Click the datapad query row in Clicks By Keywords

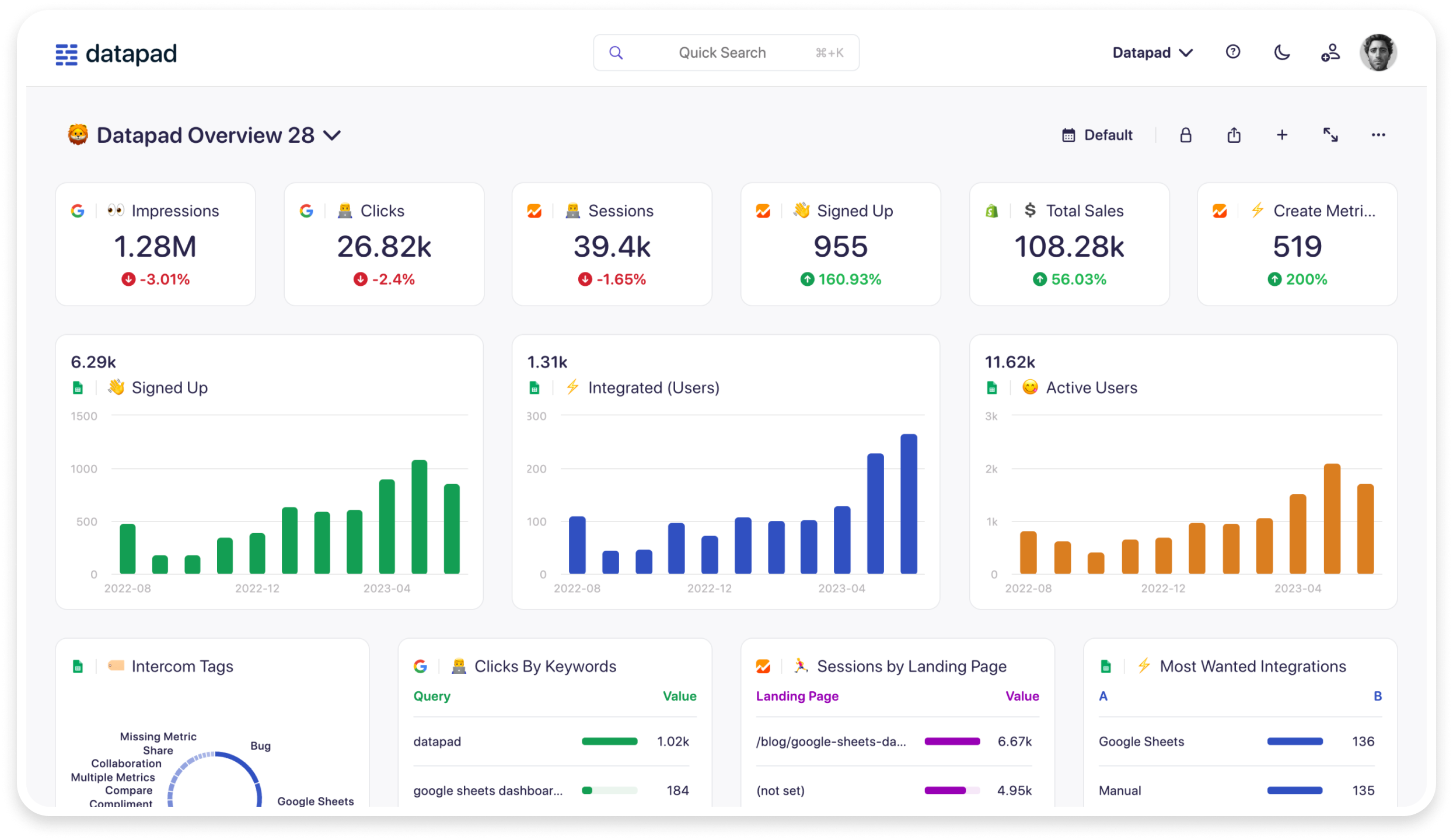coord(436,741)
